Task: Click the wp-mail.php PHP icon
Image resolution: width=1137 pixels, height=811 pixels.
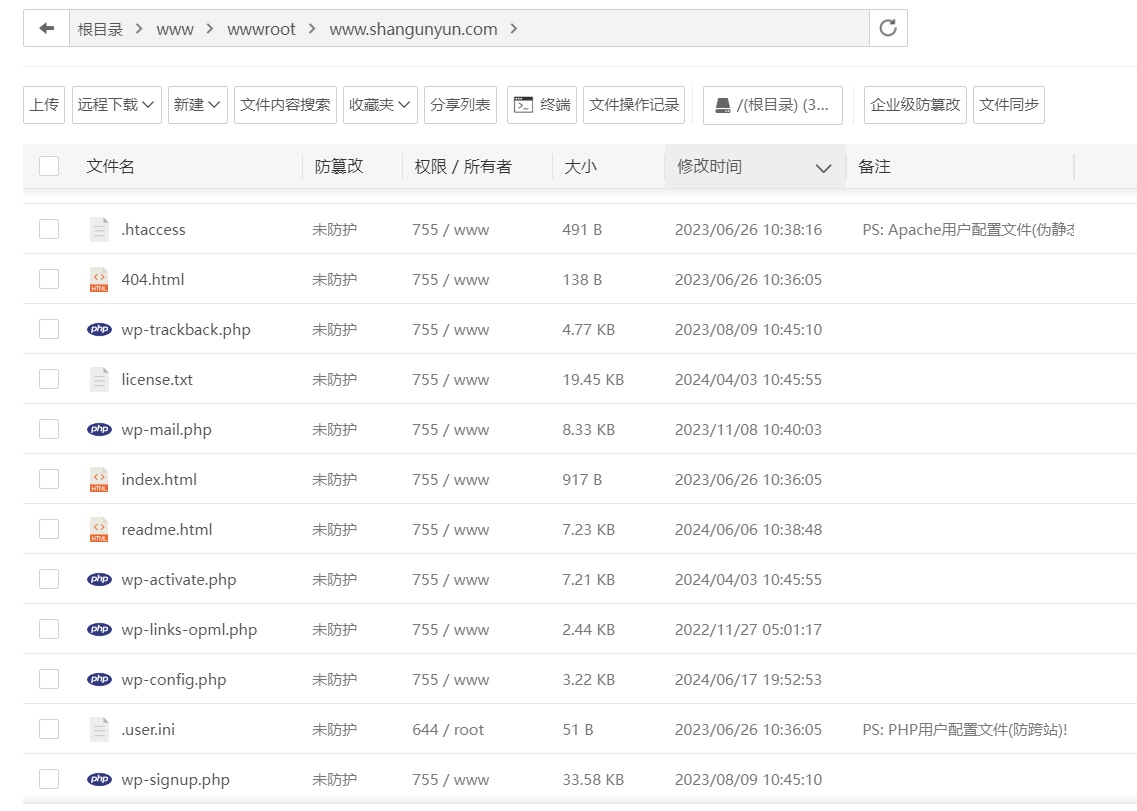Action: (99, 429)
